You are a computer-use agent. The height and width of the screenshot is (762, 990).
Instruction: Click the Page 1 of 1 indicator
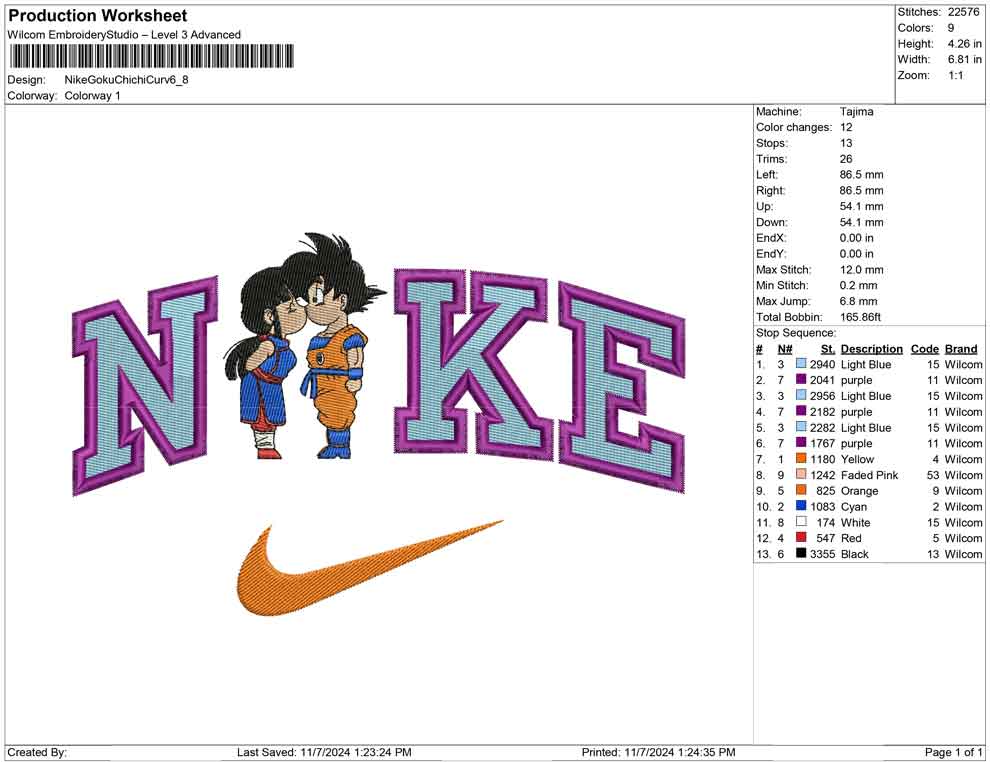(953, 752)
